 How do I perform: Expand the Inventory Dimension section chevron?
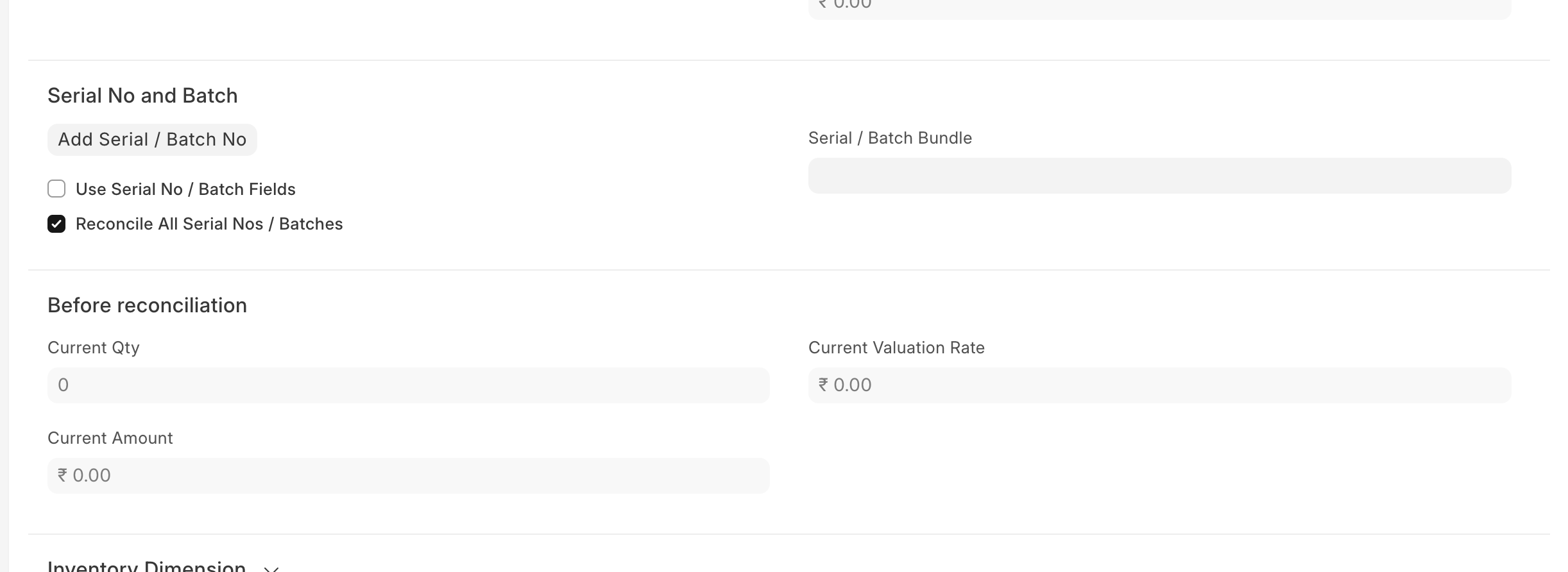pyautogui.click(x=271, y=568)
